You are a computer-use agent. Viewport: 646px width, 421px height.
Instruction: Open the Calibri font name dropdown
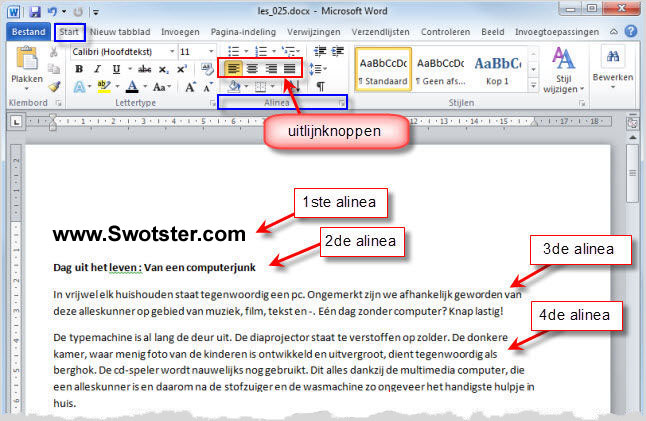[172, 51]
